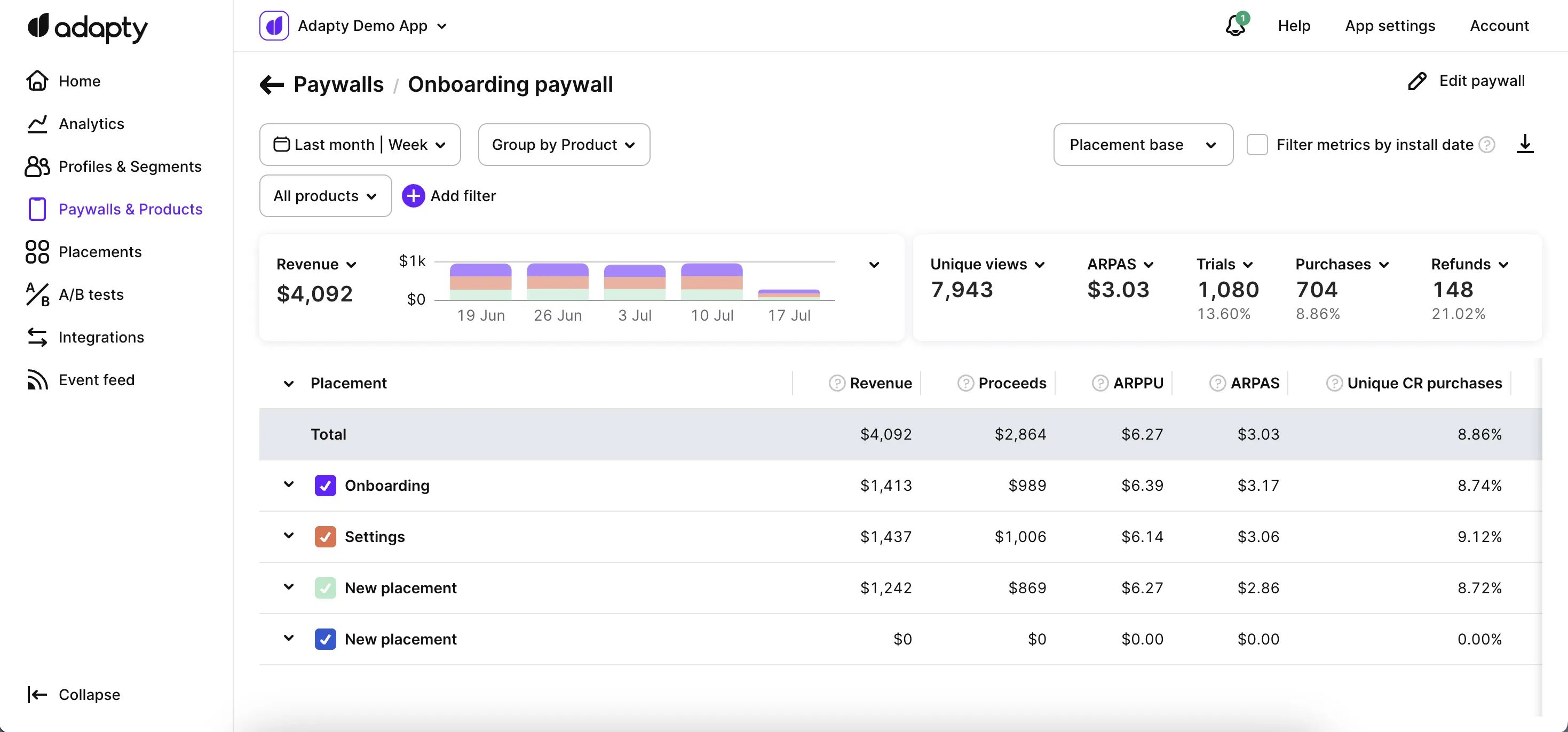This screenshot has width=1568, height=732.
Task: Click the notification bell icon
Action: coord(1235,26)
